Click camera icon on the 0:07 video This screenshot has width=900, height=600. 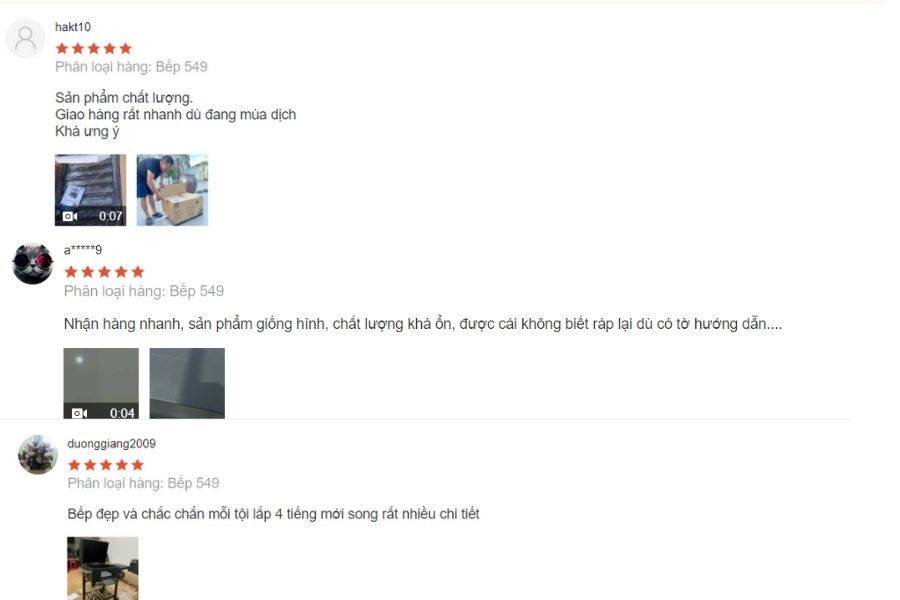(70, 216)
